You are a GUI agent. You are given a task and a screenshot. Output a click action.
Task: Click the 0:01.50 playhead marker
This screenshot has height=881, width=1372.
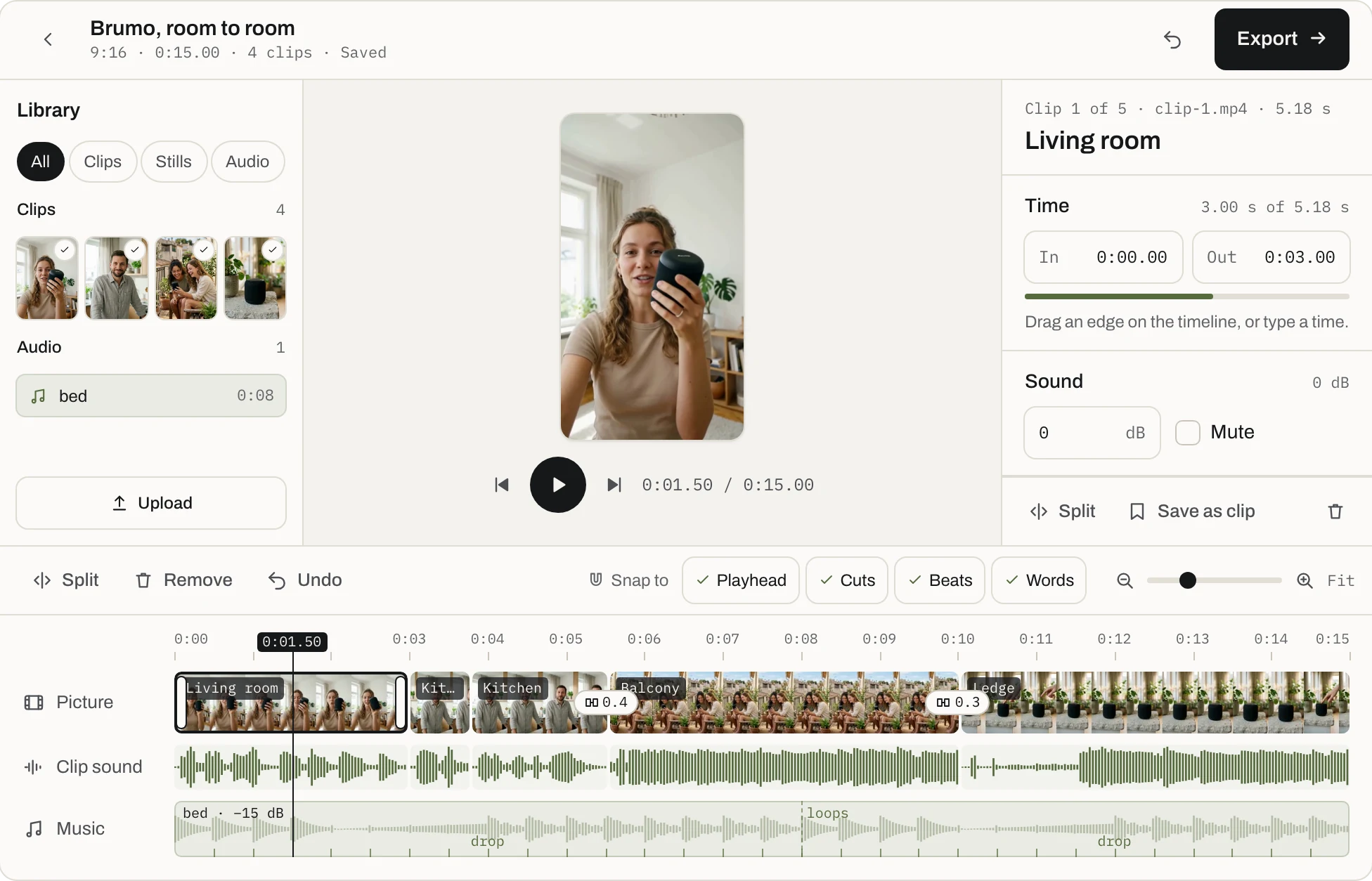[x=292, y=642]
